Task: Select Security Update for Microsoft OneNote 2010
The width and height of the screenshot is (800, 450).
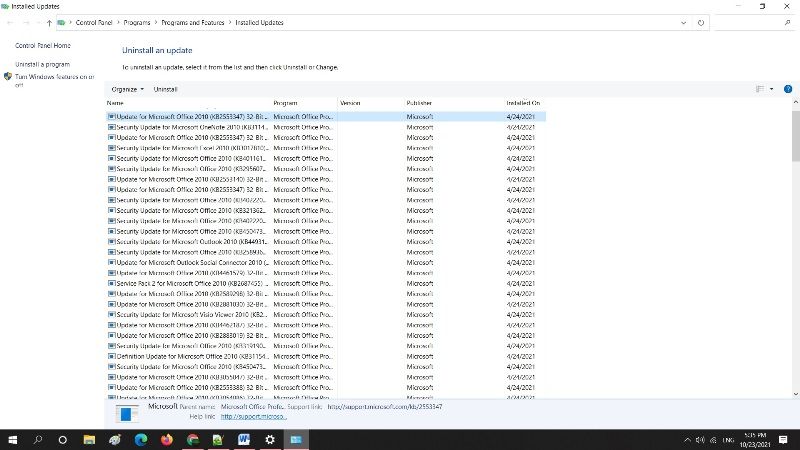Action: (x=326, y=127)
